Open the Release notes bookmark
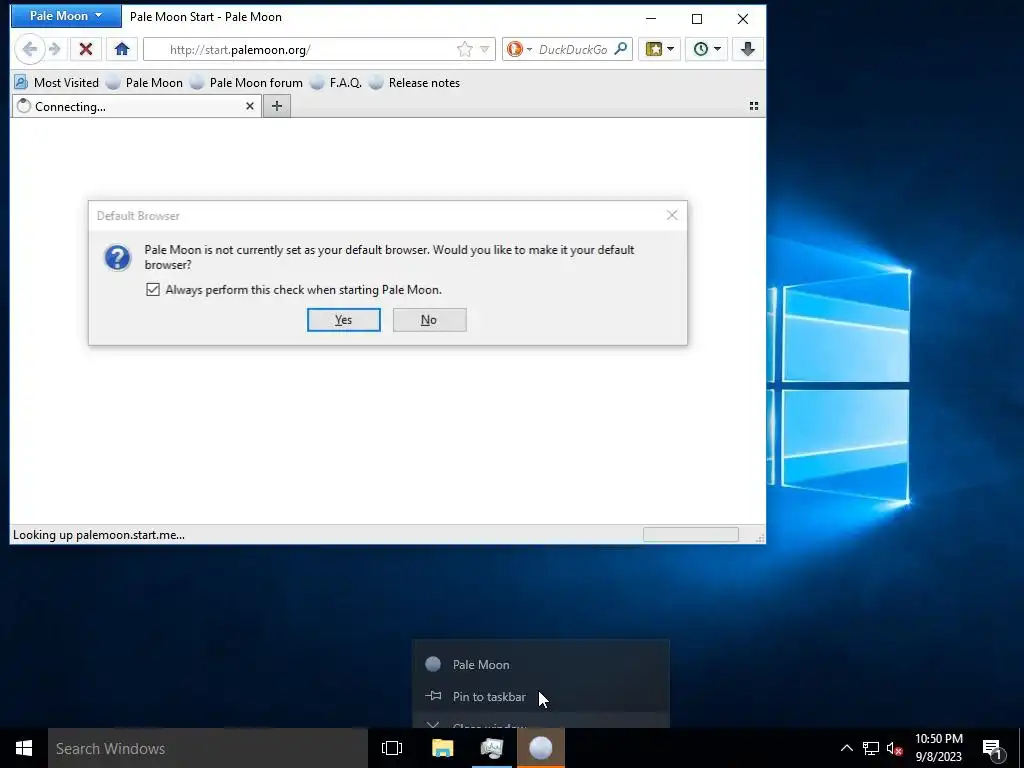This screenshot has width=1024, height=768. pyautogui.click(x=415, y=83)
